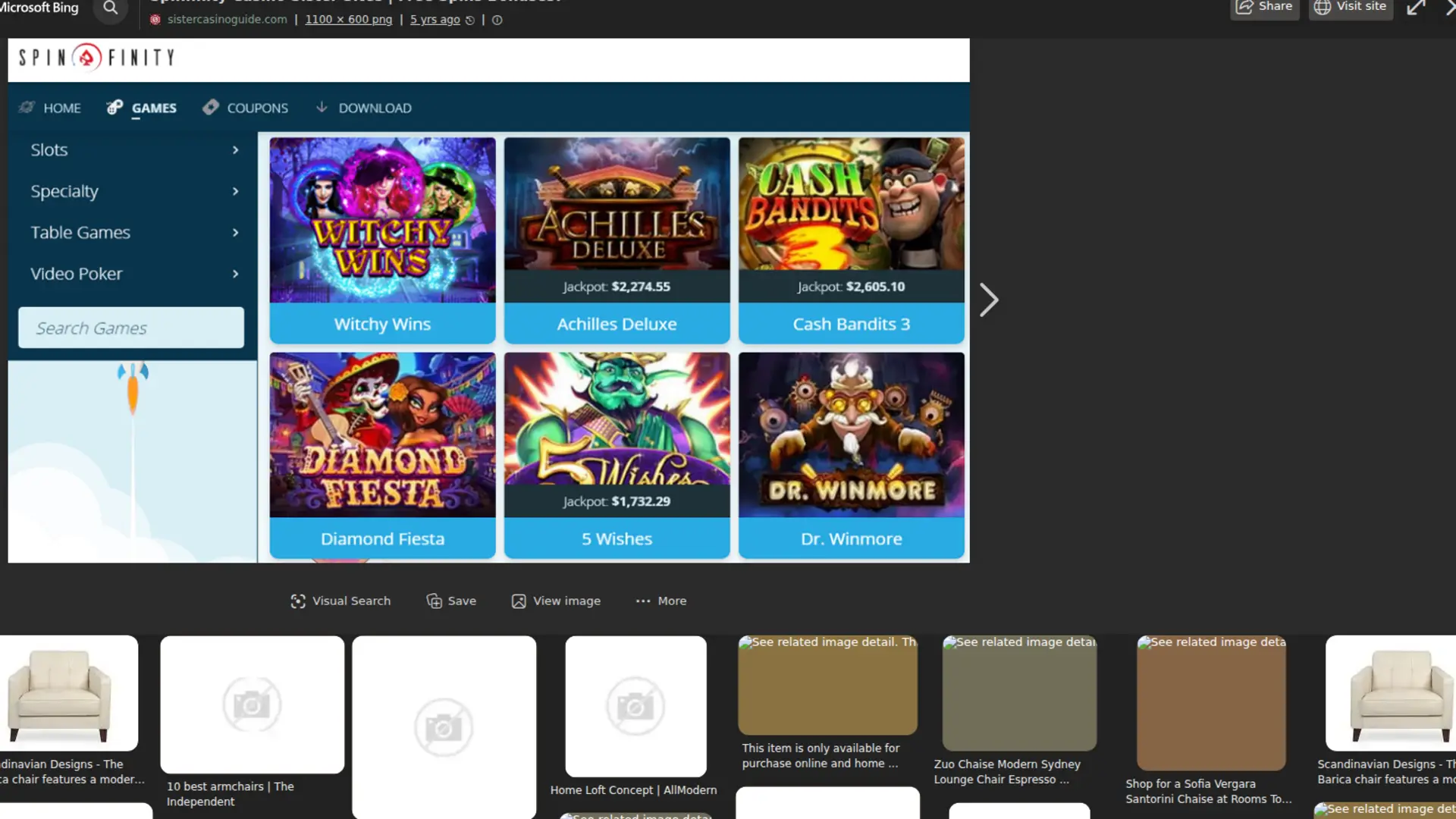
Task: Click the DOWNLOAD arrow icon
Action: pos(322,107)
